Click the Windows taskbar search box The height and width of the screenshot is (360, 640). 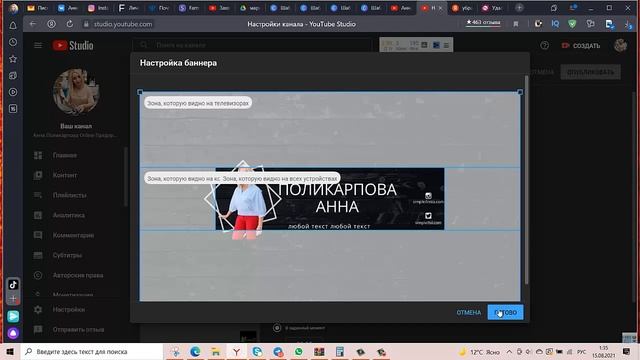pos(92,351)
